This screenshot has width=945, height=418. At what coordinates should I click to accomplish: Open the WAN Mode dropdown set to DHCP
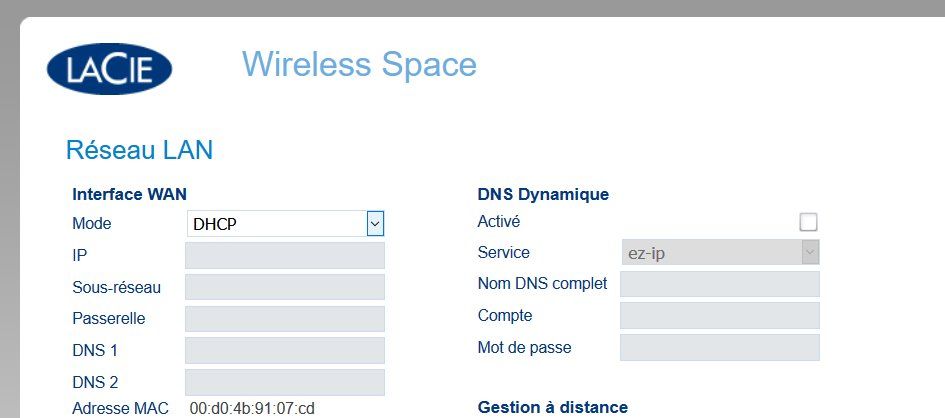click(285, 224)
